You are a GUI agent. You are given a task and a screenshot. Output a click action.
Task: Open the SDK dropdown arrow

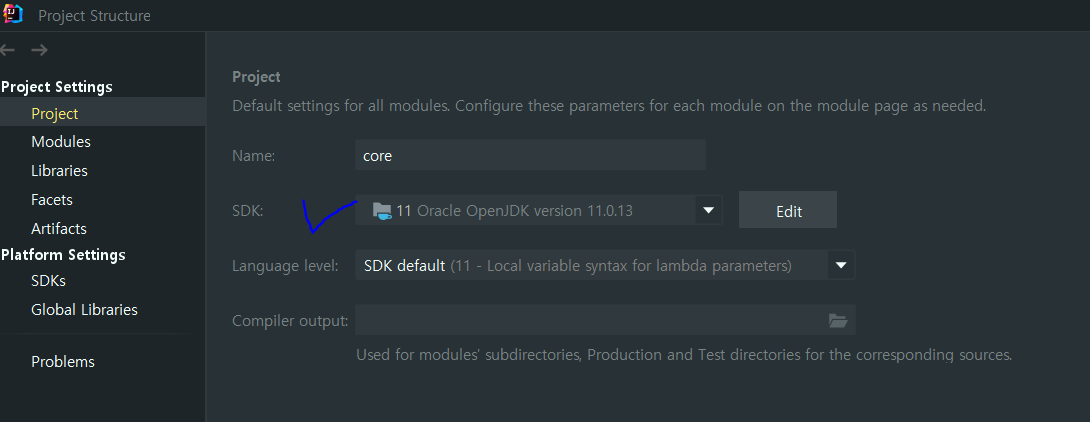click(708, 210)
